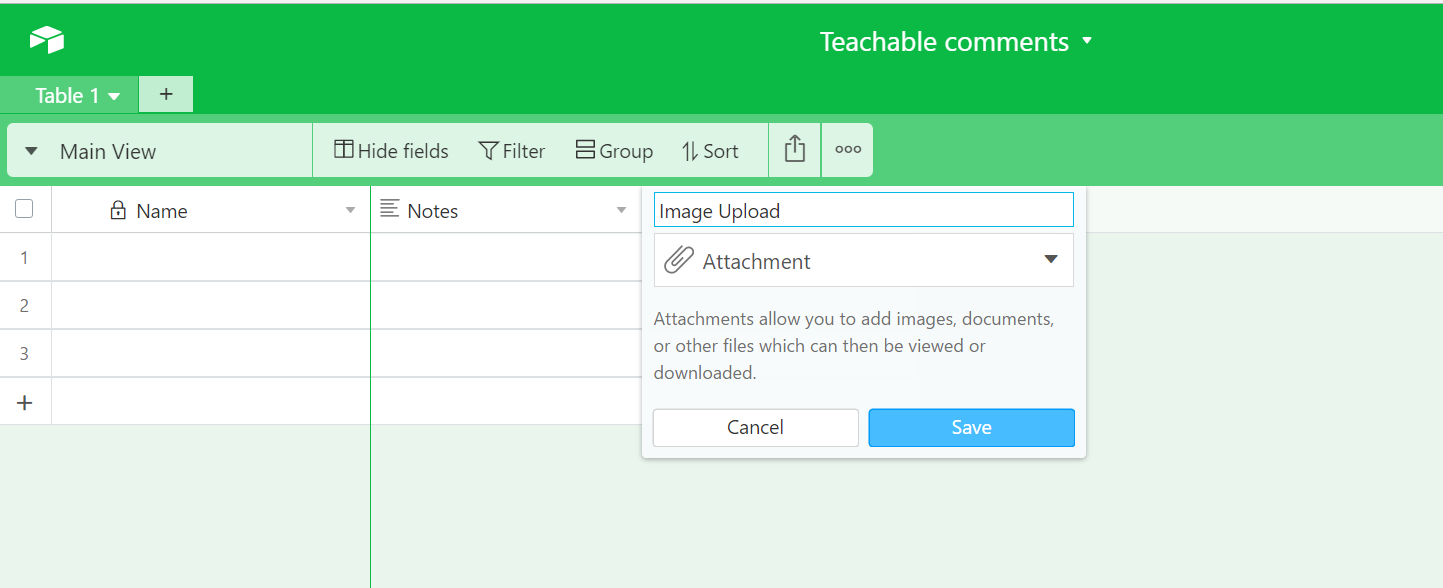Add a new record with plus icon
1443x588 pixels.
pos(25,402)
